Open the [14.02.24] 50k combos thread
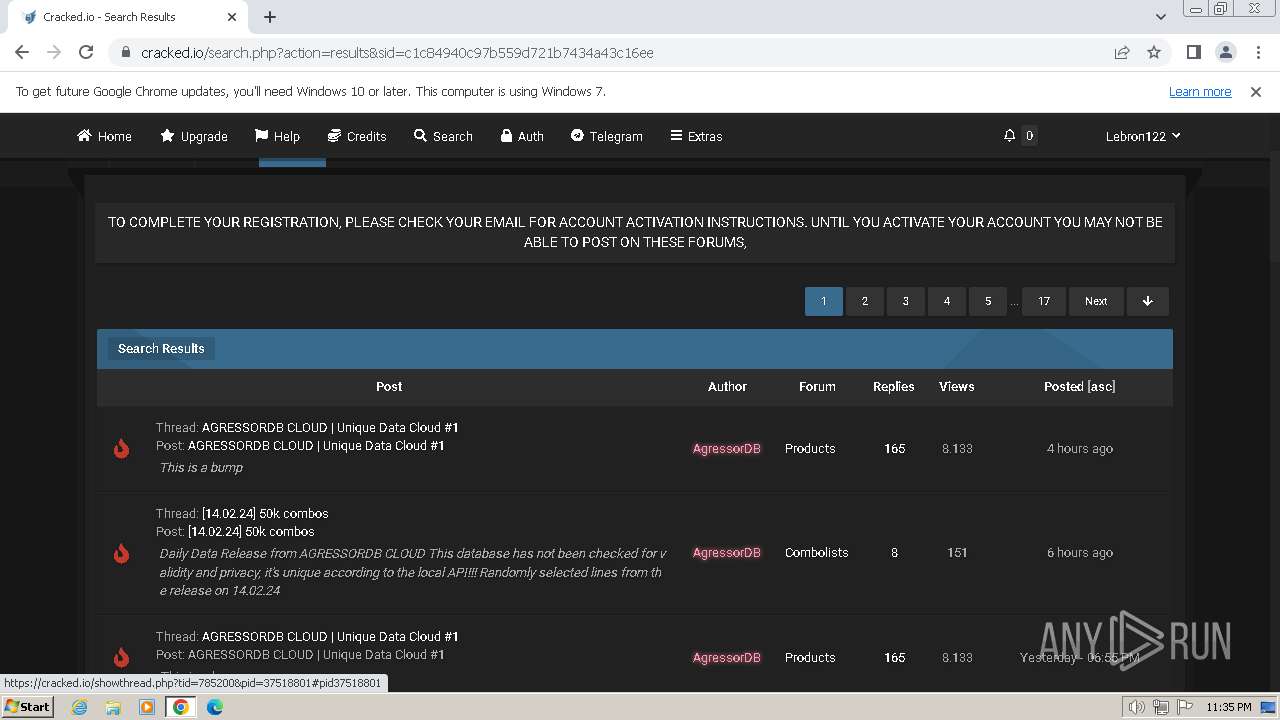1280x720 pixels. pos(265,513)
